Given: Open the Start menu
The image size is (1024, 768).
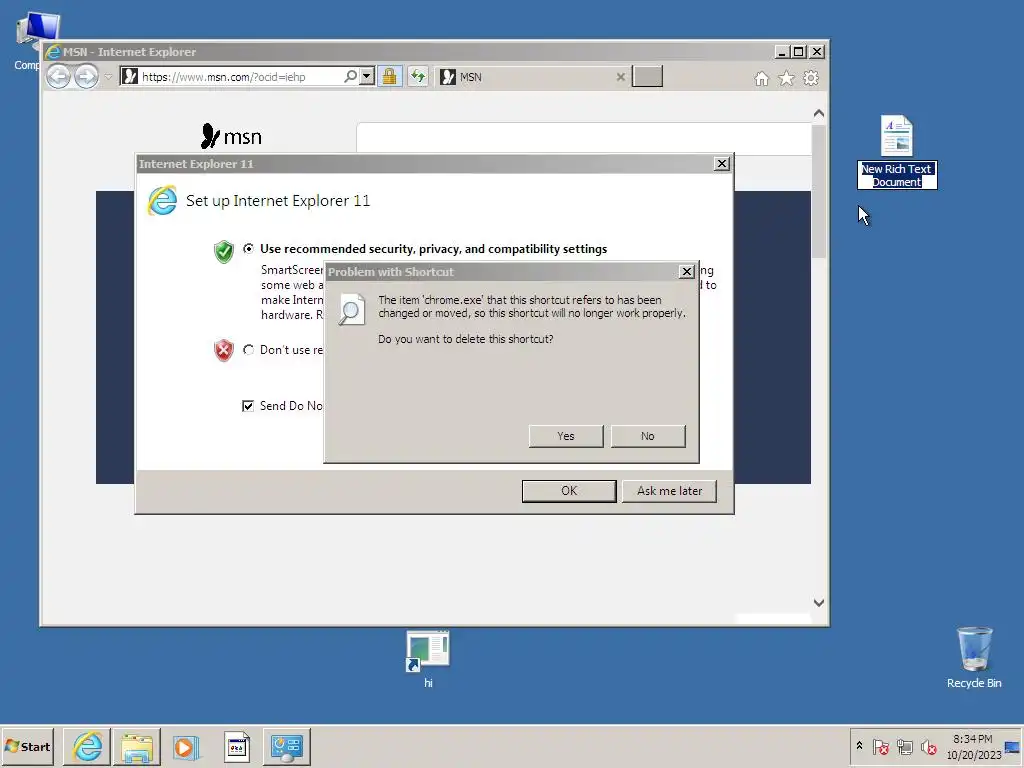Looking at the screenshot, I should coord(27,746).
